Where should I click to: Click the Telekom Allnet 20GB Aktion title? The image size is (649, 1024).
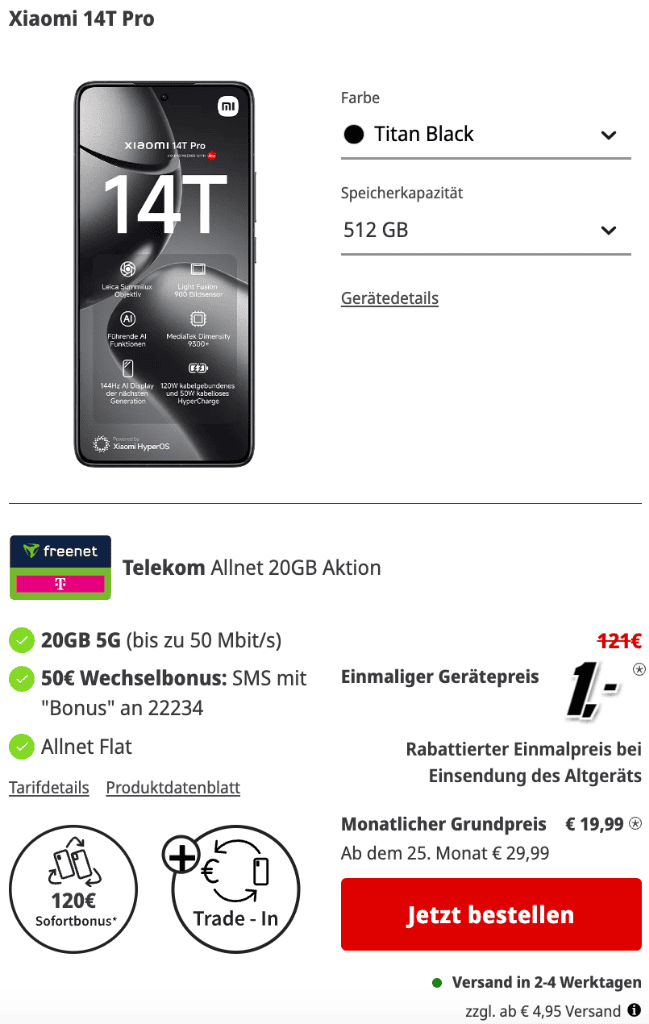coord(251,568)
